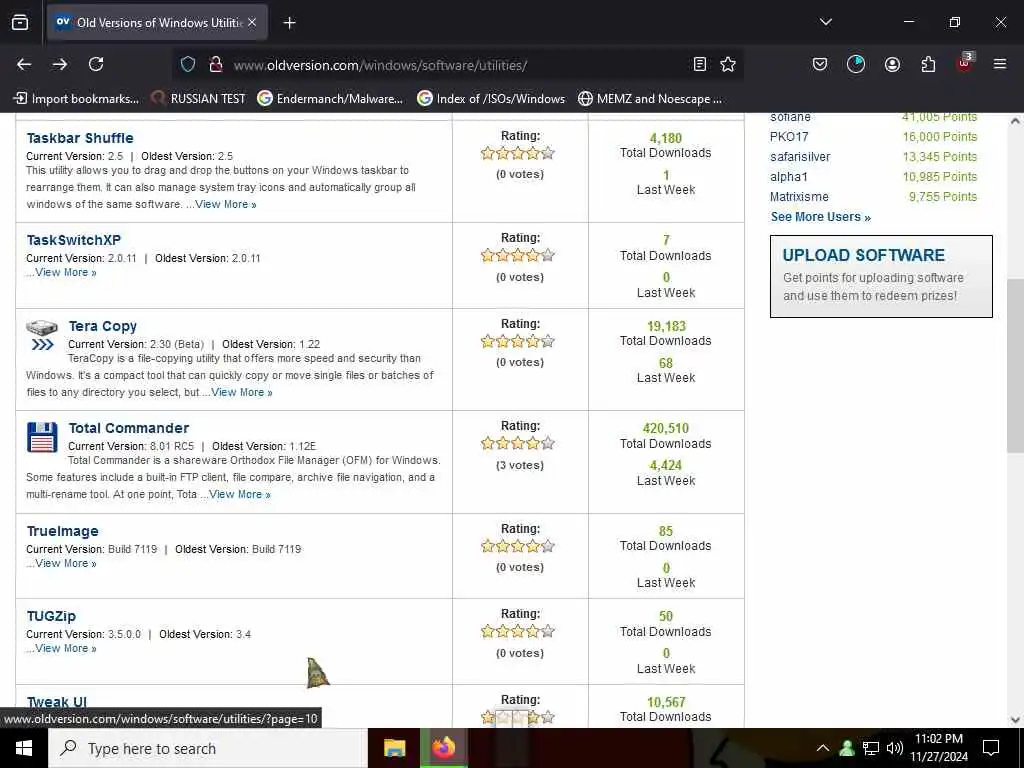Click the speaker volume tray icon
Viewport: 1024px width, 768px height.
pos(895,748)
